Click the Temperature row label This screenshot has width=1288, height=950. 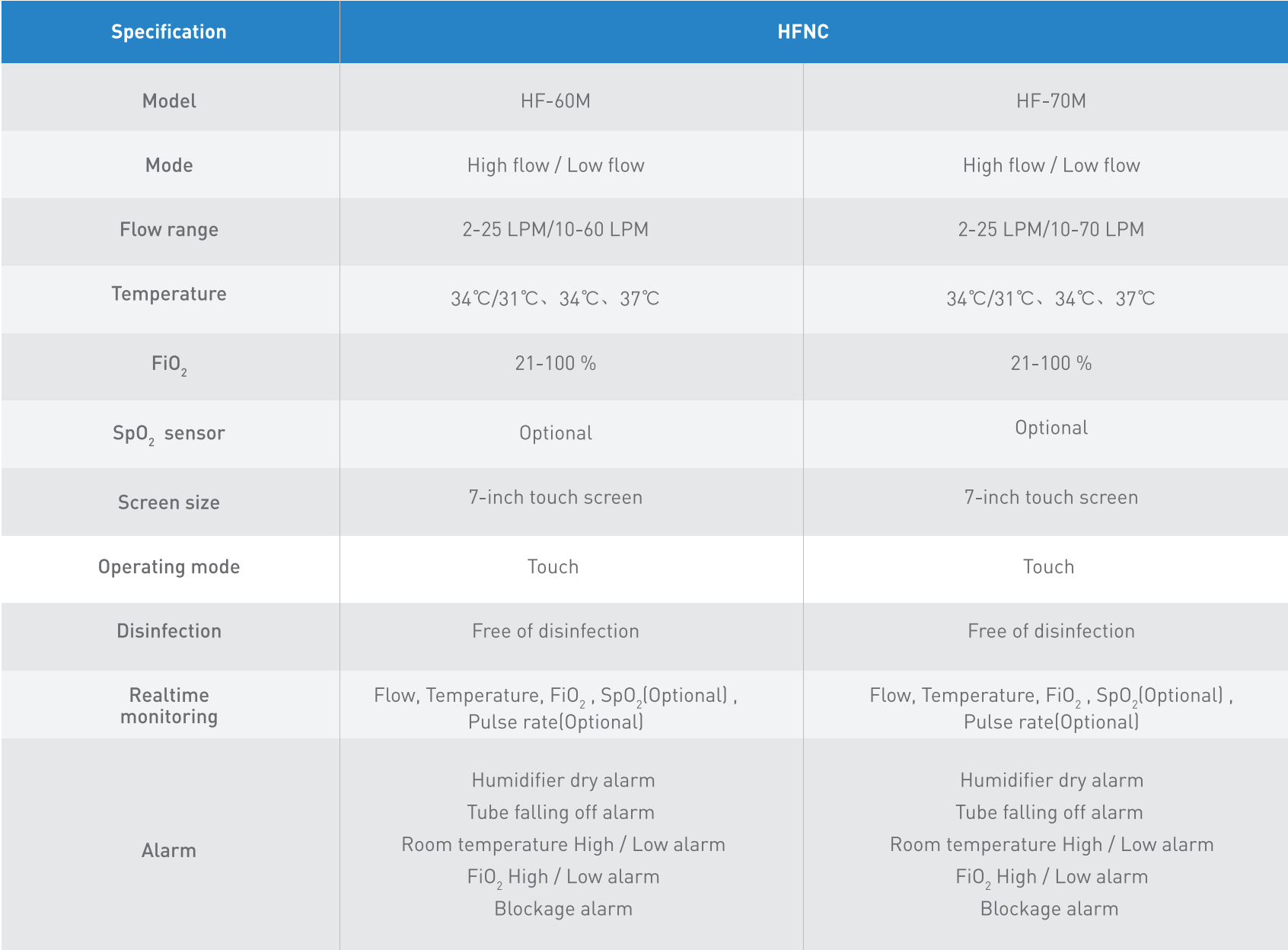[169, 294]
